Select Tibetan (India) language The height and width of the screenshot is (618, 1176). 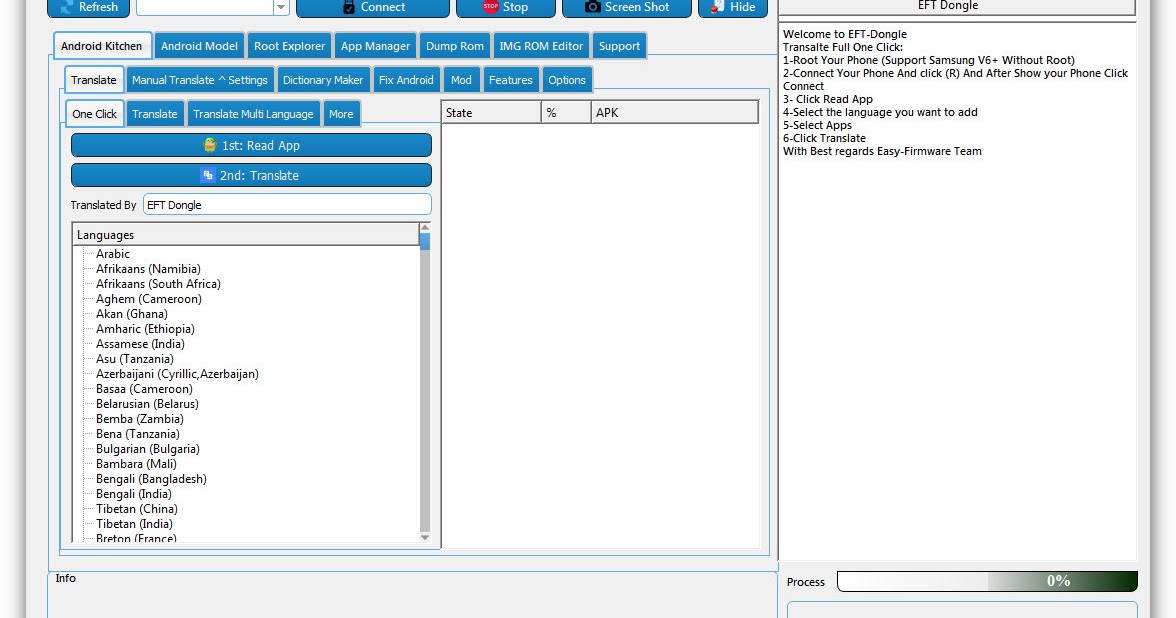pyautogui.click(x=134, y=524)
